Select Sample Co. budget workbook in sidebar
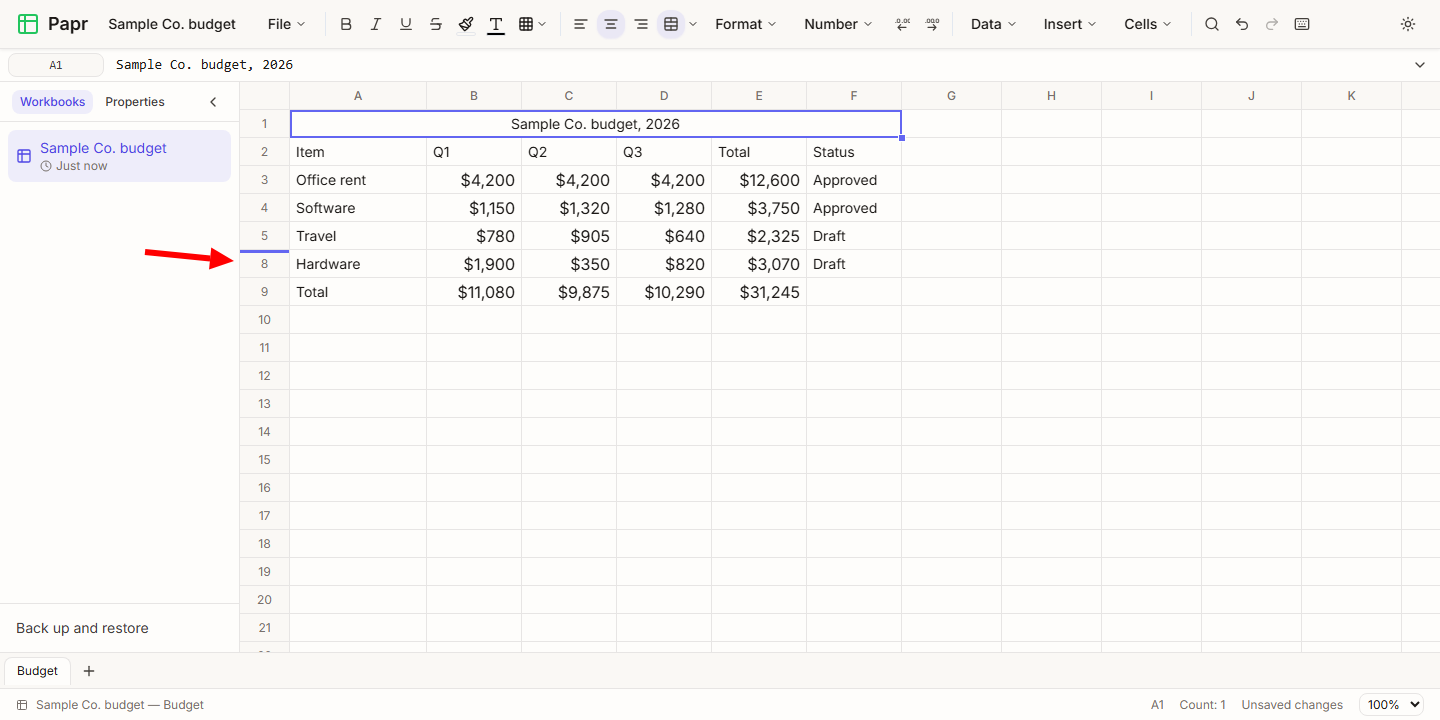This screenshot has height=720, width=1440. pyautogui.click(x=119, y=156)
